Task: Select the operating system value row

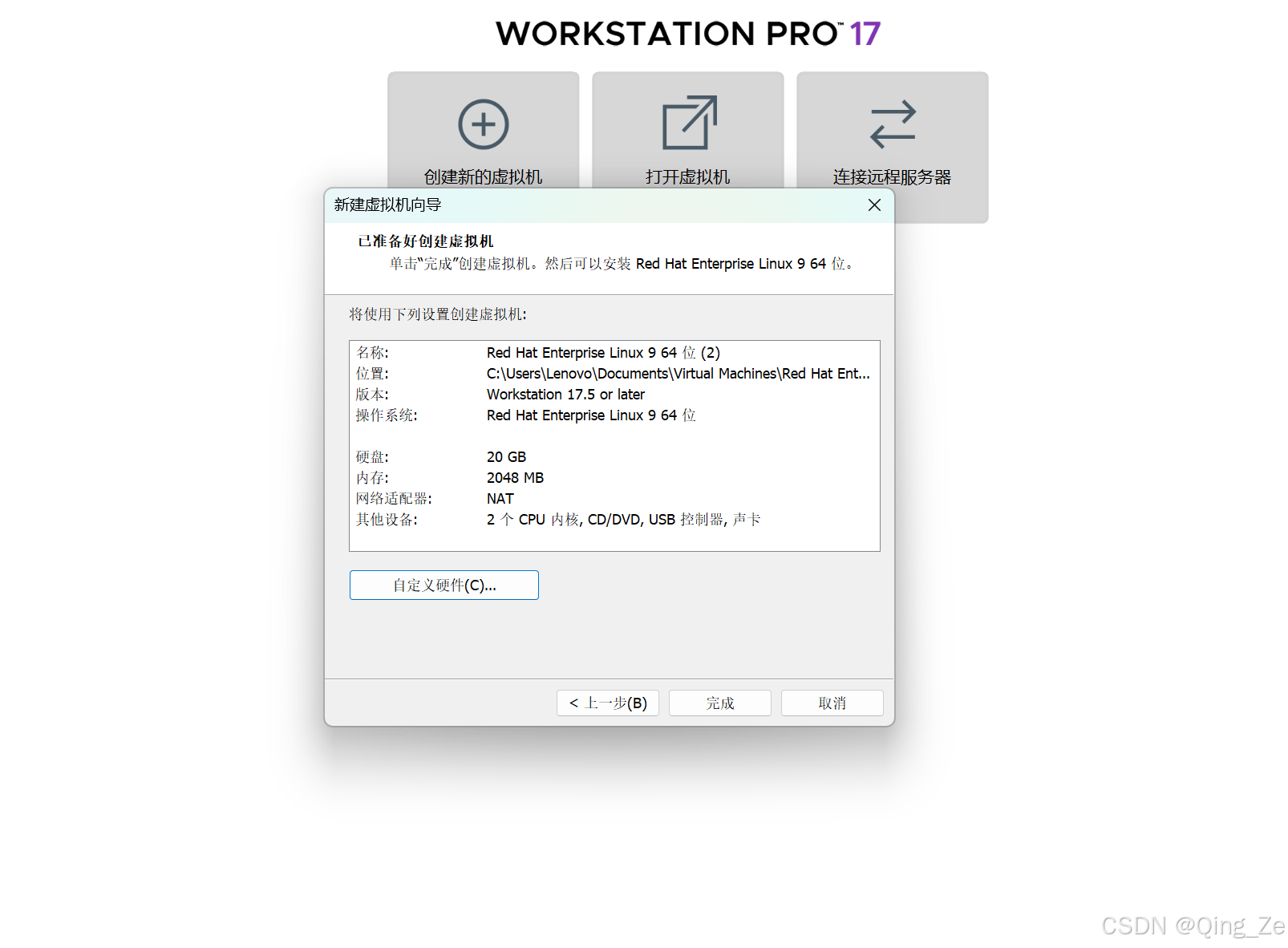Action: tap(591, 415)
